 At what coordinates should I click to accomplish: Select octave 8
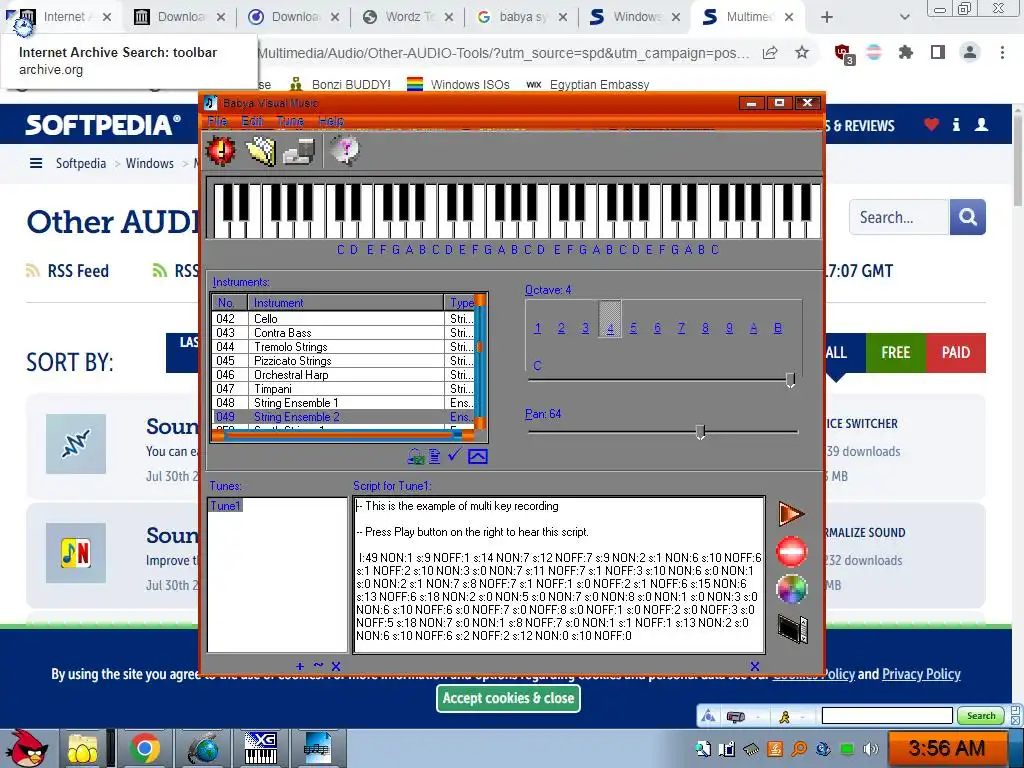pos(705,328)
